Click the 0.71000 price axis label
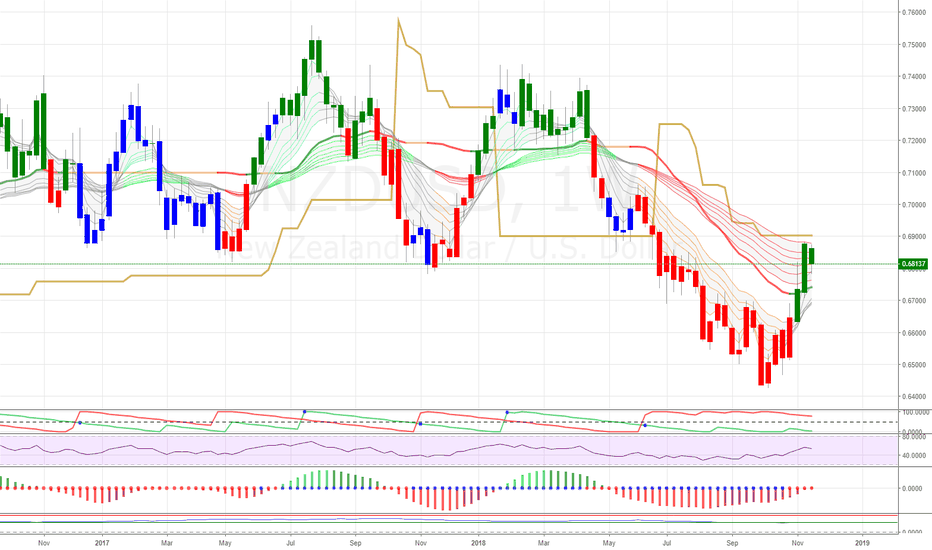 pos(914,173)
